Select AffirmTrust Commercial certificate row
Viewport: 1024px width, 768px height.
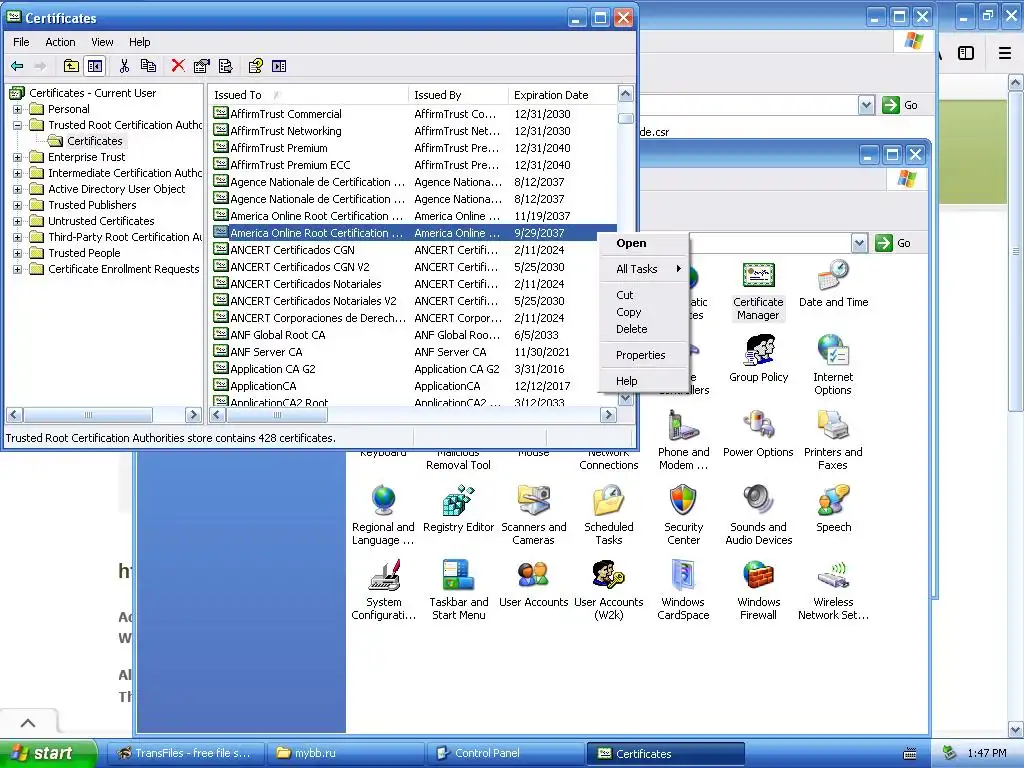coord(414,114)
